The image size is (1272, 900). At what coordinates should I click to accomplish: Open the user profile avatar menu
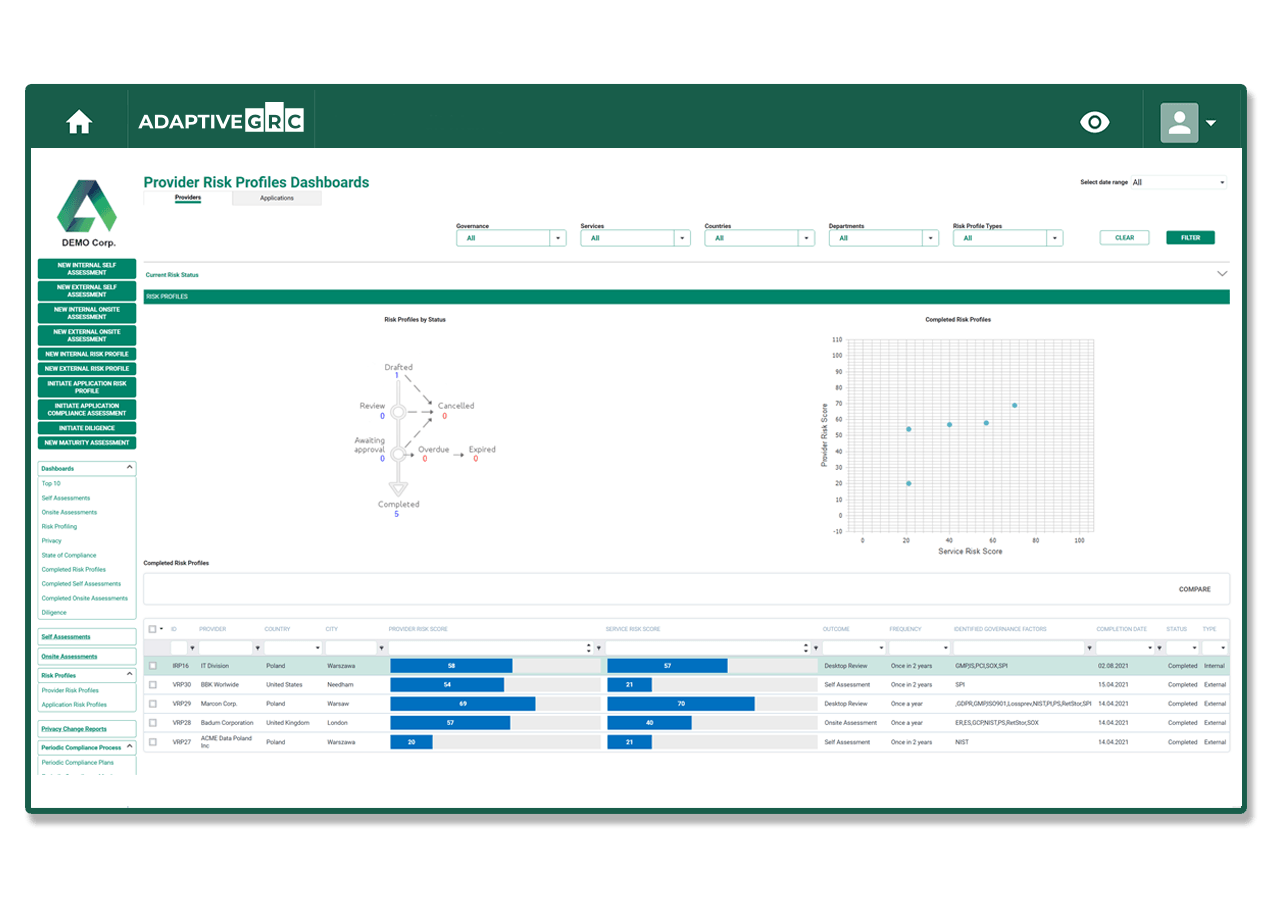point(1187,122)
